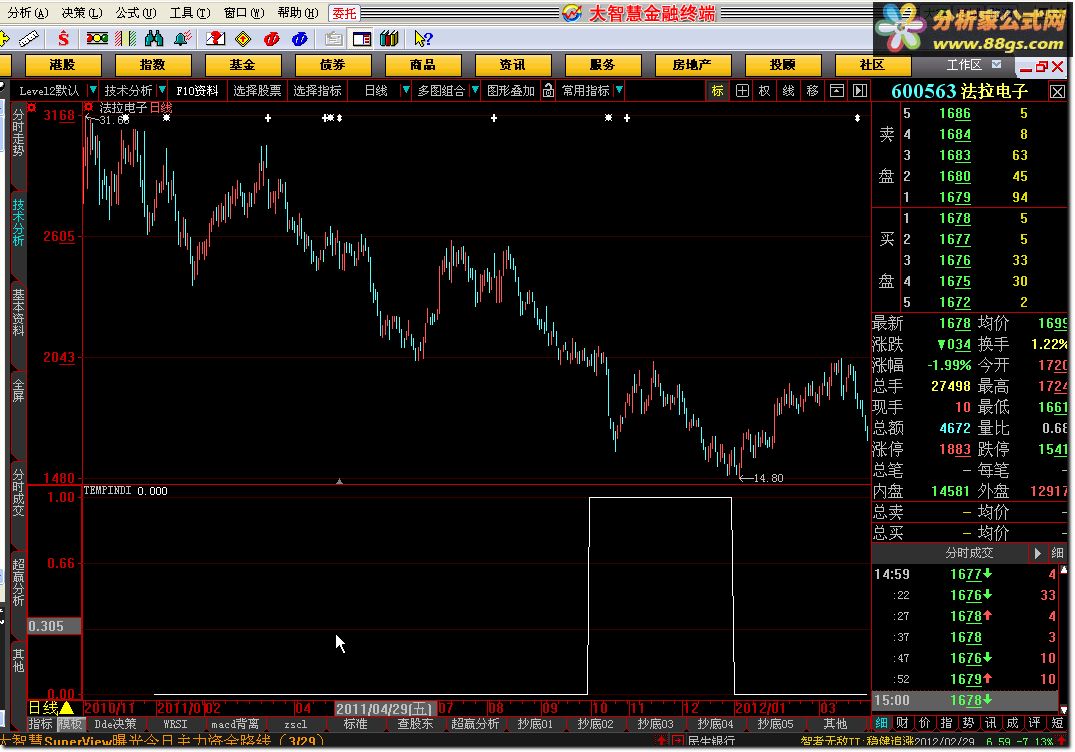Image resolution: width=1075 pixels, height=752 pixels.
Task: Click the 图形叠加 toolbar item
Action: coord(511,90)
